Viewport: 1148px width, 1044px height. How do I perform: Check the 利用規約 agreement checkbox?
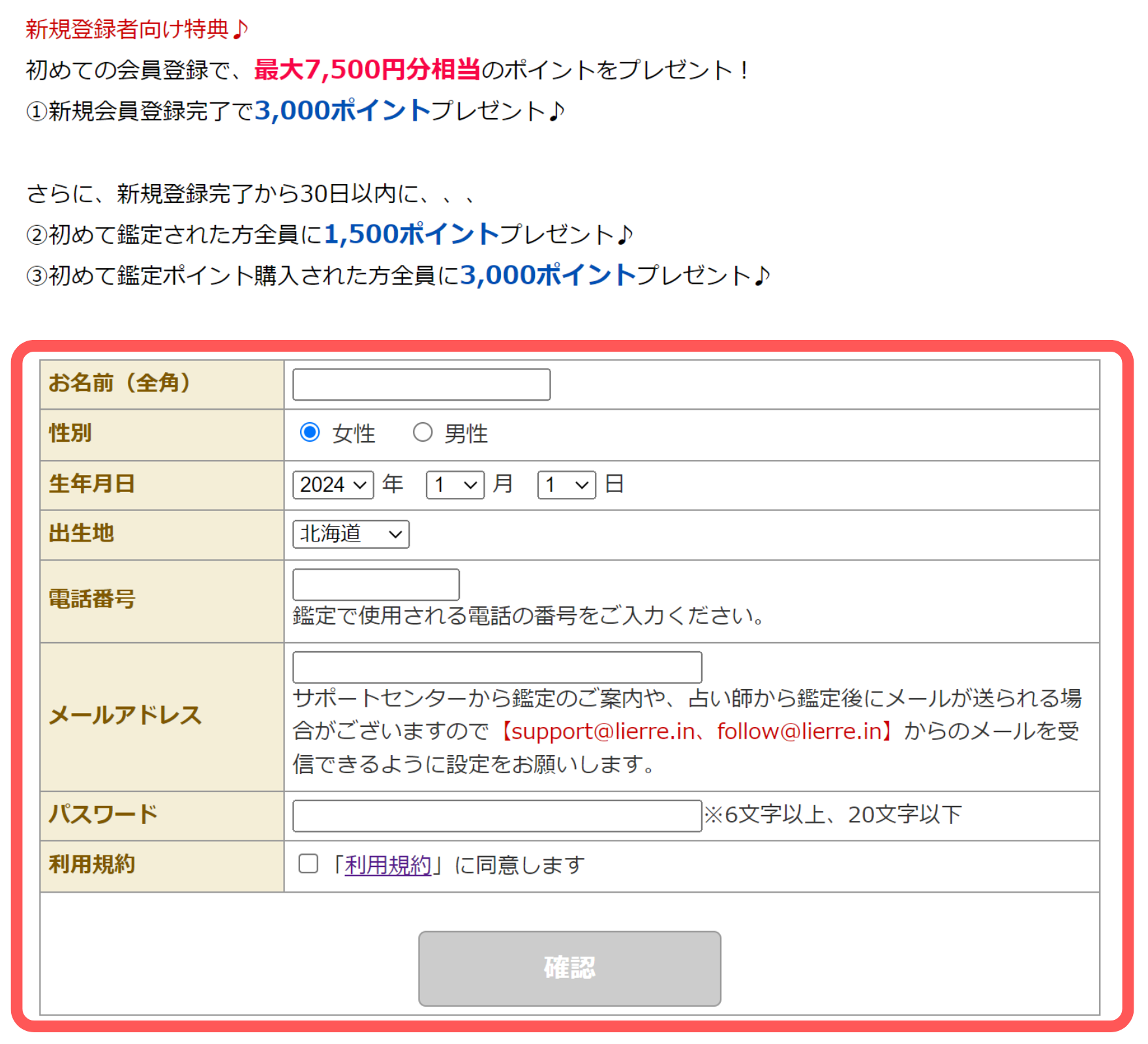(x=309, y=864)
